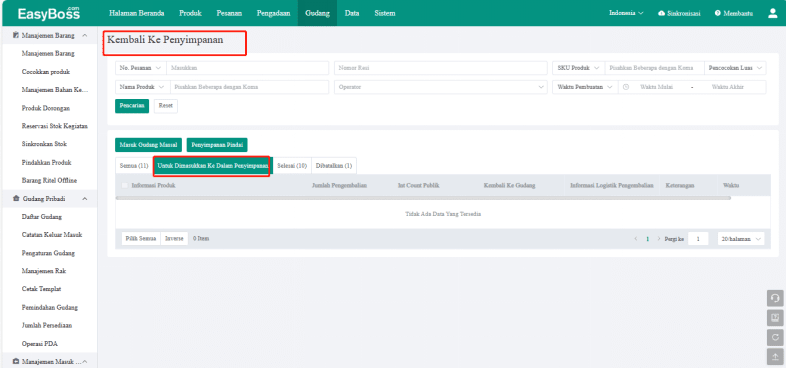The height and width of the screenshot is (368, 787).
Task: Open Manajemen Bahan Ke… in sidebar
Action: click(x=55, y=90)
